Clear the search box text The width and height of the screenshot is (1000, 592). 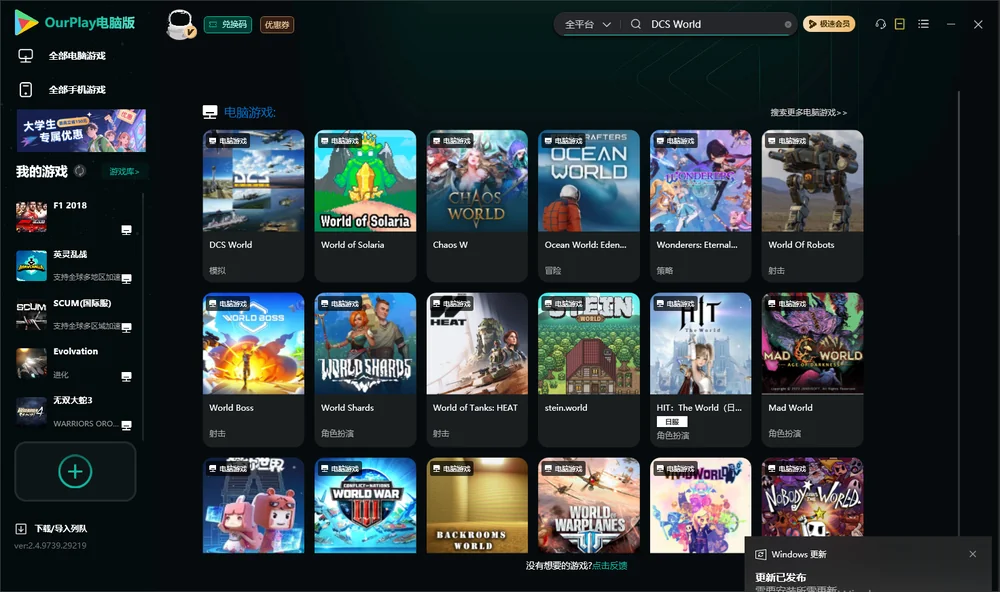(788, 24)
